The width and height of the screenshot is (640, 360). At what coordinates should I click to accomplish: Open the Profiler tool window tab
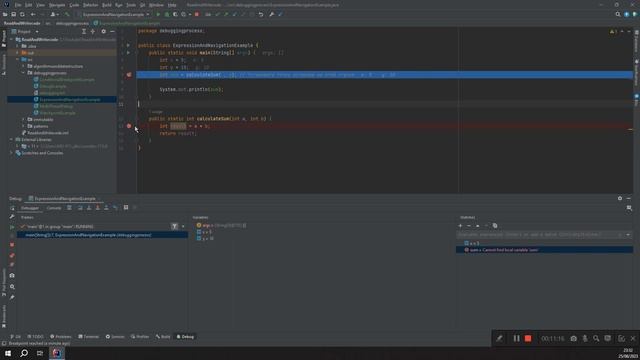click(140, 337)
